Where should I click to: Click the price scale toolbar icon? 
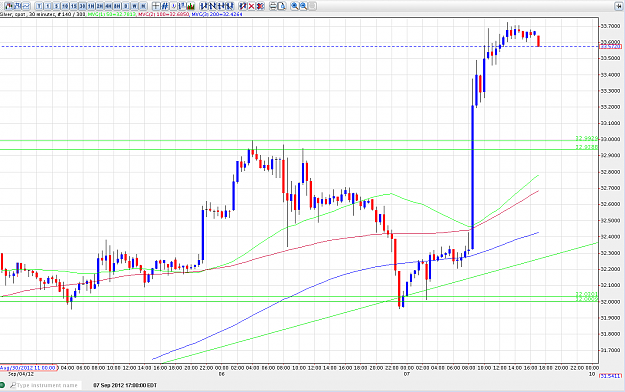click(182, 6)
